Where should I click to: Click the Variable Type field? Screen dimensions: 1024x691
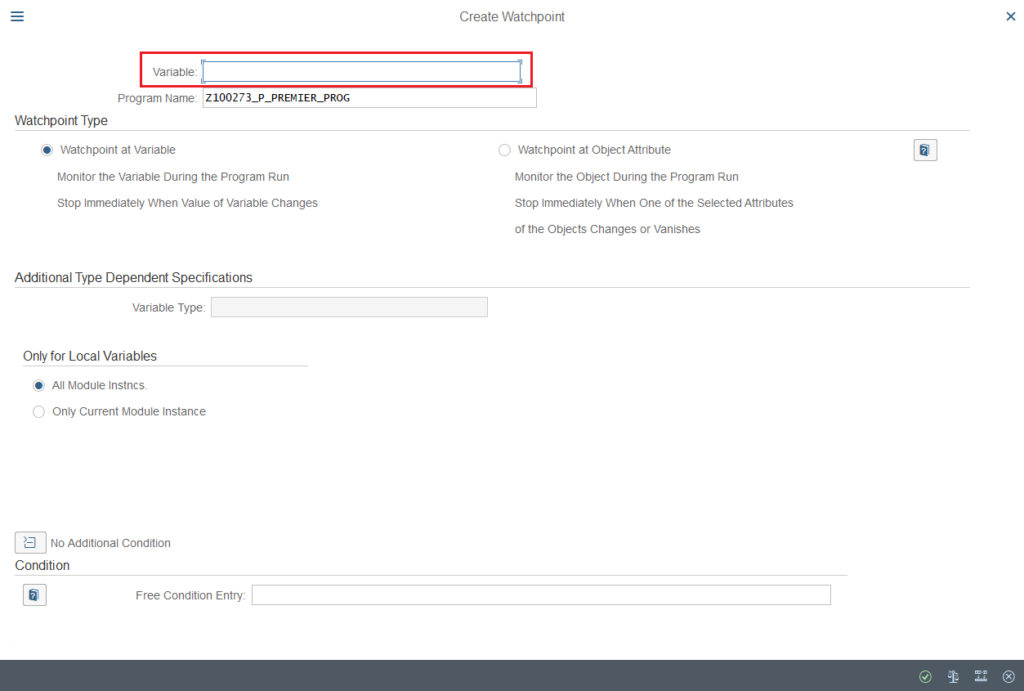[349, 308]
